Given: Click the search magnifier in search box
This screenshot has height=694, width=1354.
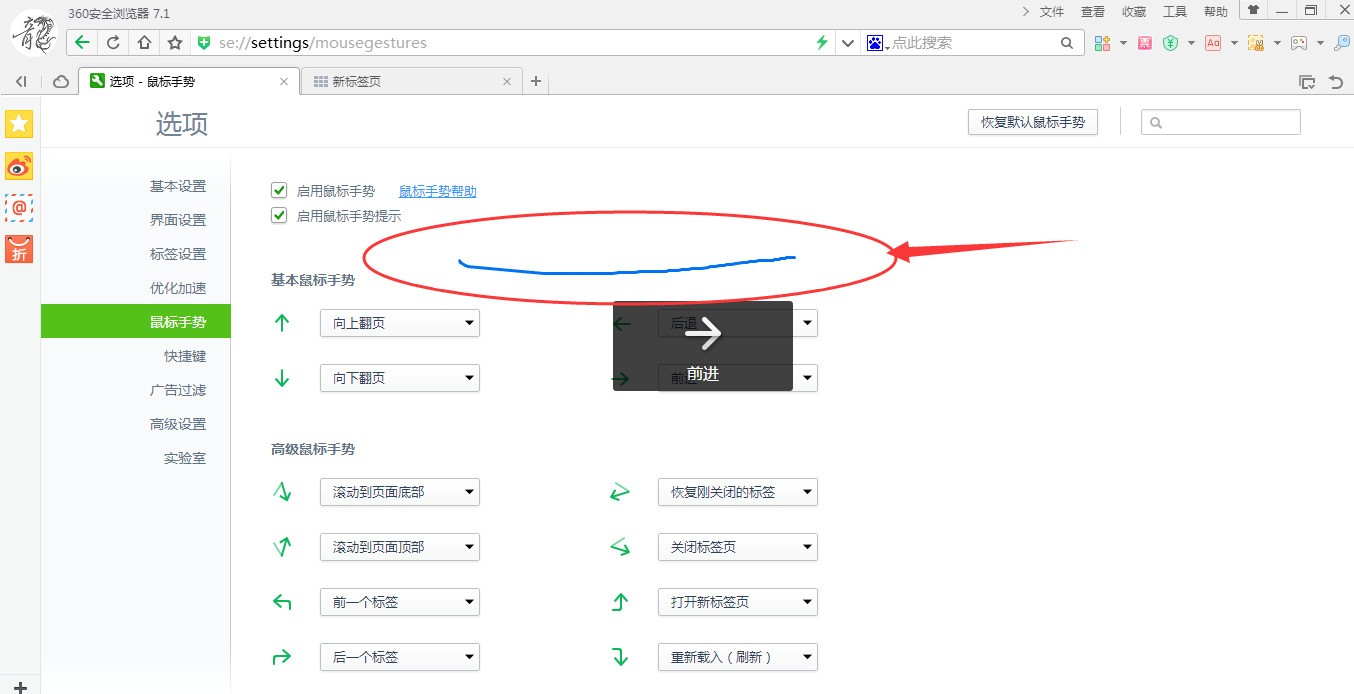Looking at the screenshot, I should click(x=1067, y=43).
